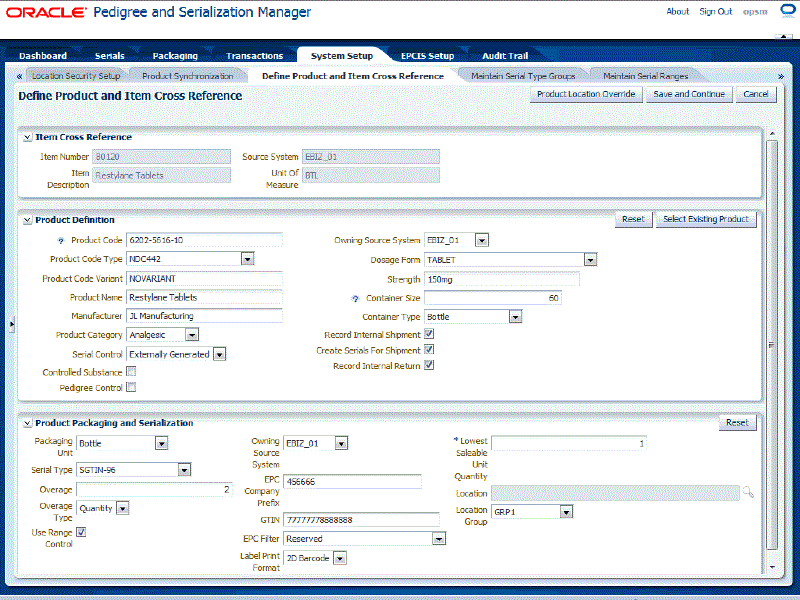Click the GTIN input field
The image size is (800, 600).
361,520
